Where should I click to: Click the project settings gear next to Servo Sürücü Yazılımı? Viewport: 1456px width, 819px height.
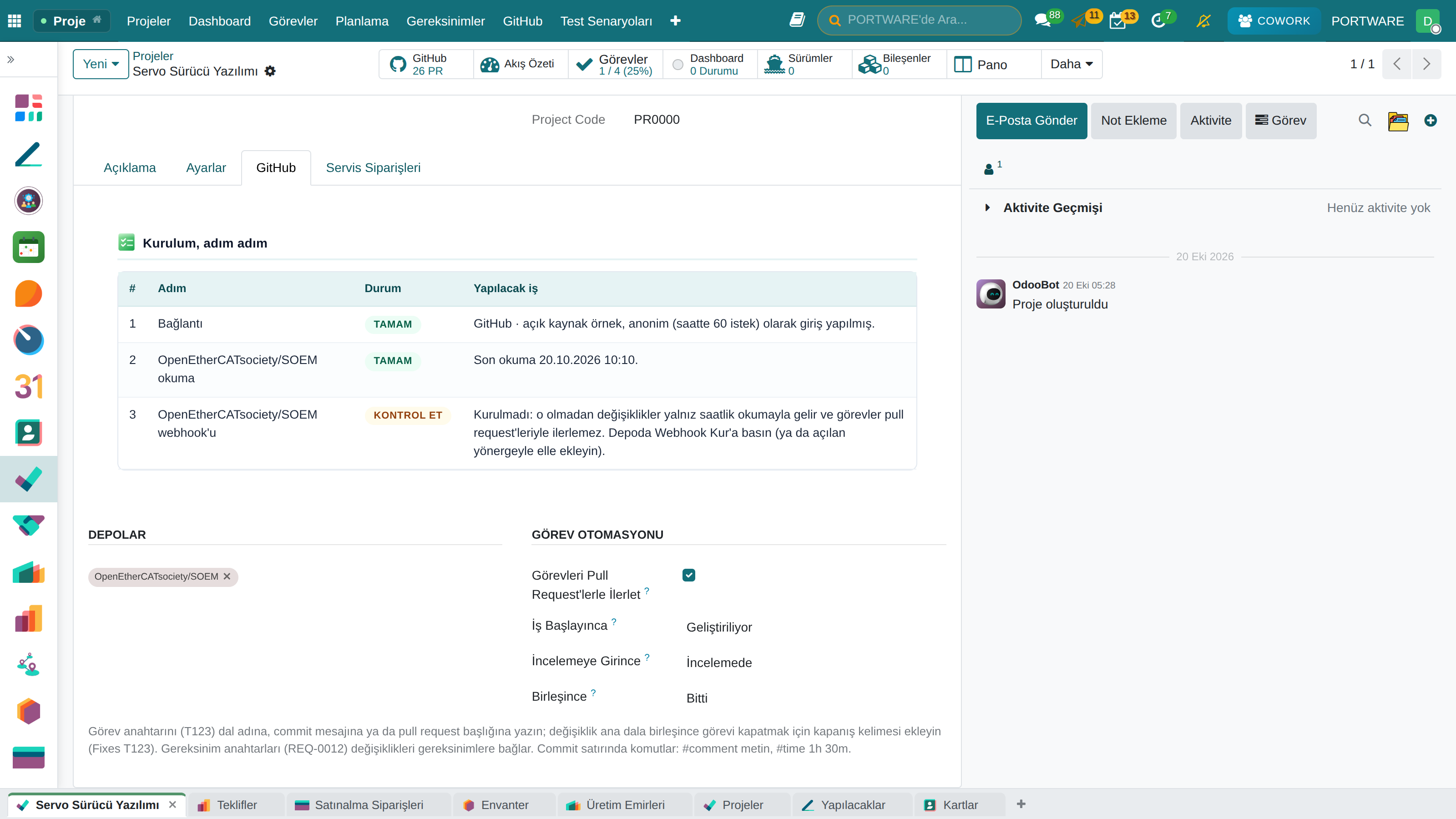coord(270,71)
